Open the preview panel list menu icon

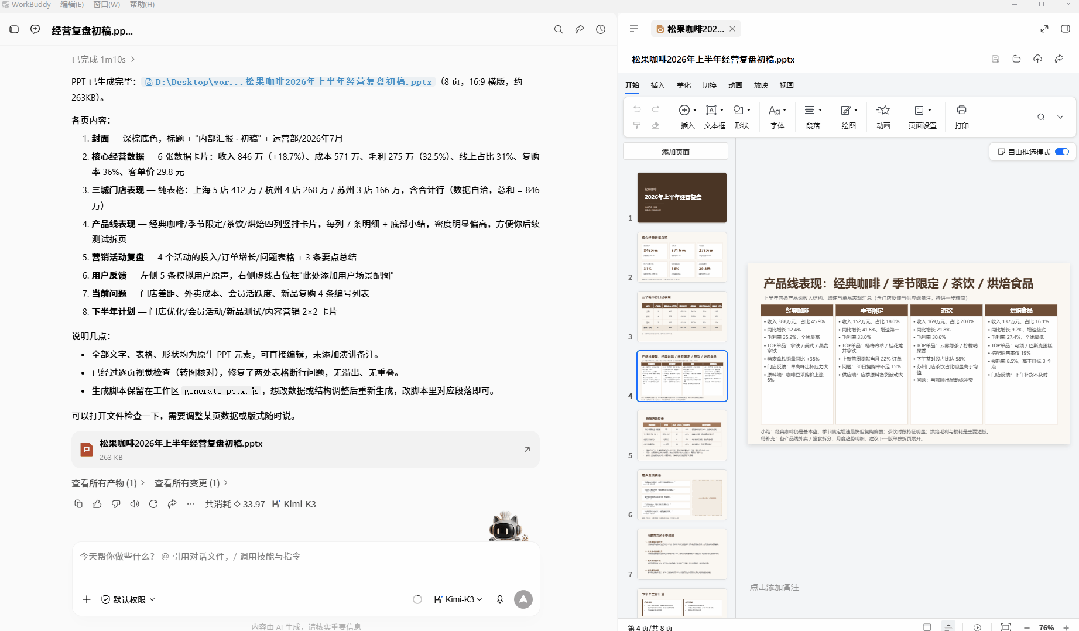634,29
